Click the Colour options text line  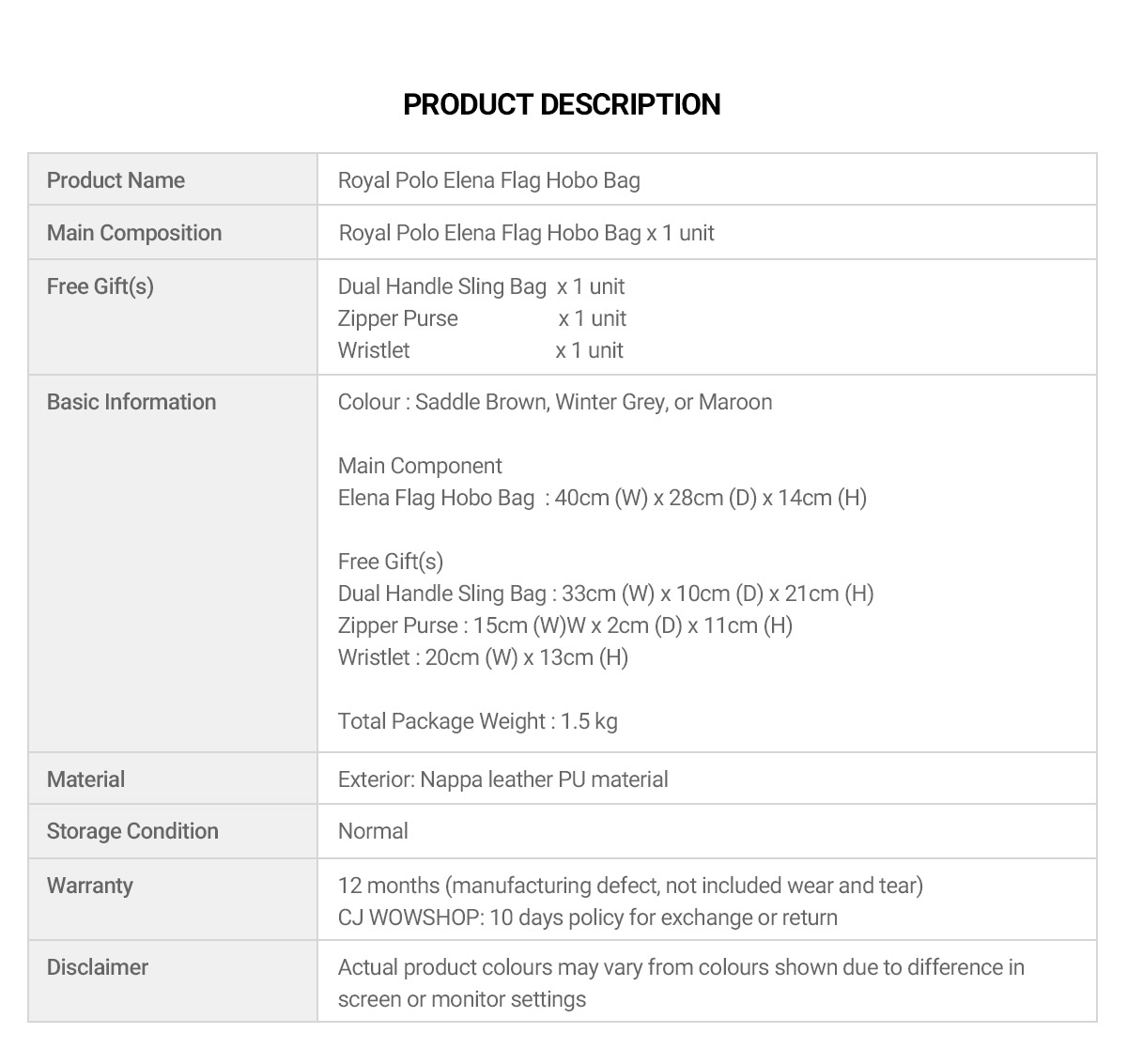click(x=555, y=402)
